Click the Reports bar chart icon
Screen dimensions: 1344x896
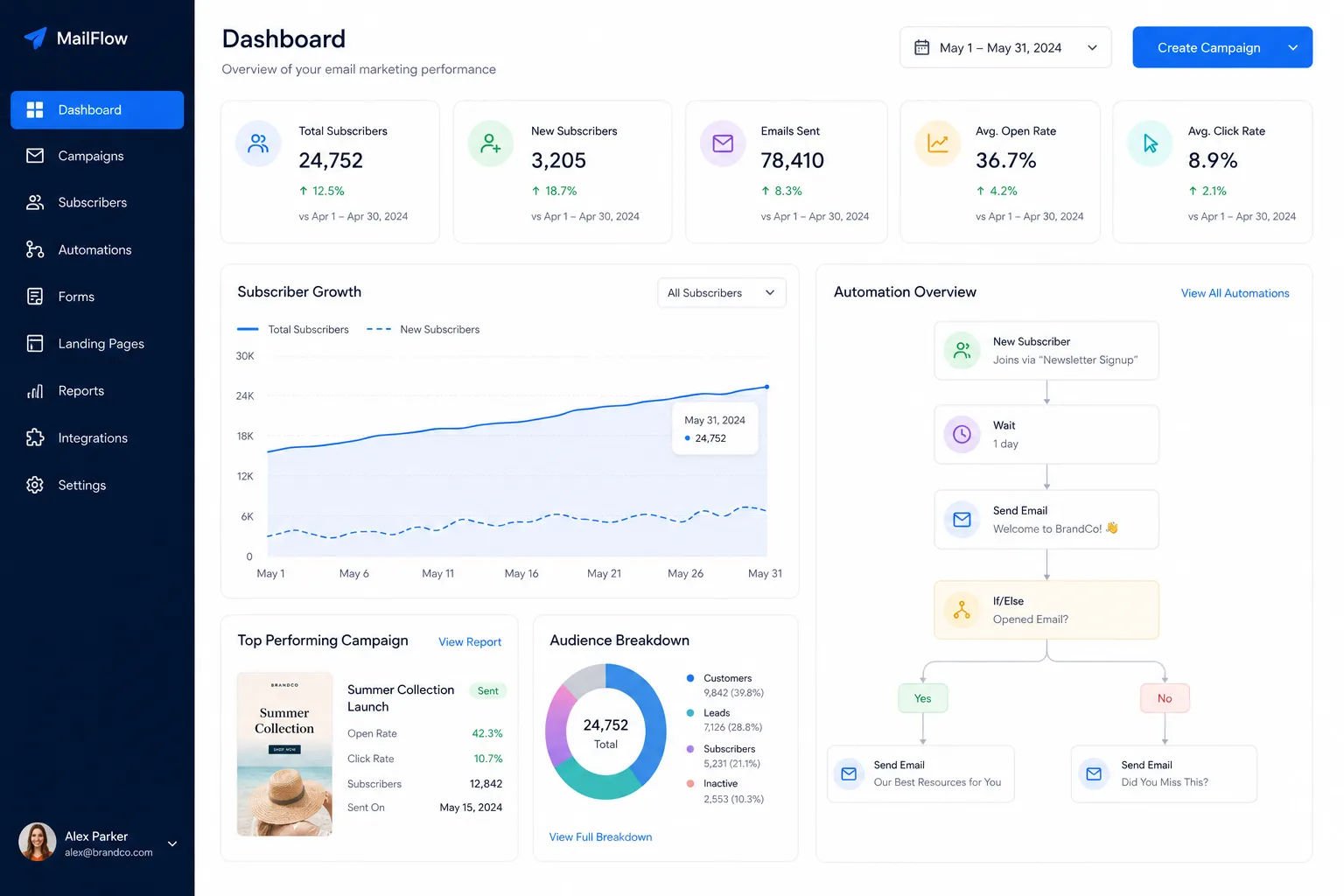(x=35, y=391)
